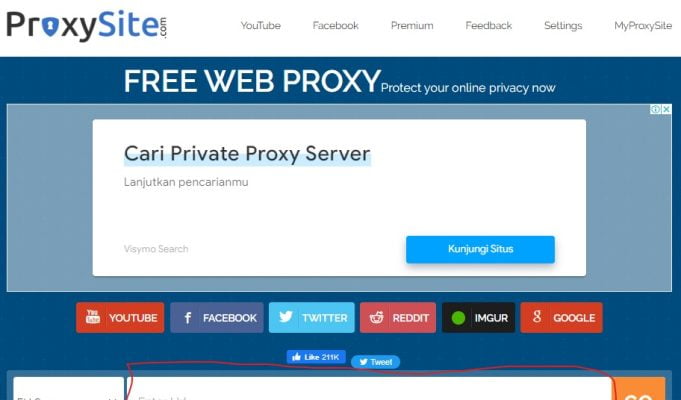Click the Facebook f icon
This screenshot has height=400, width=681.
tap(188, 318)
